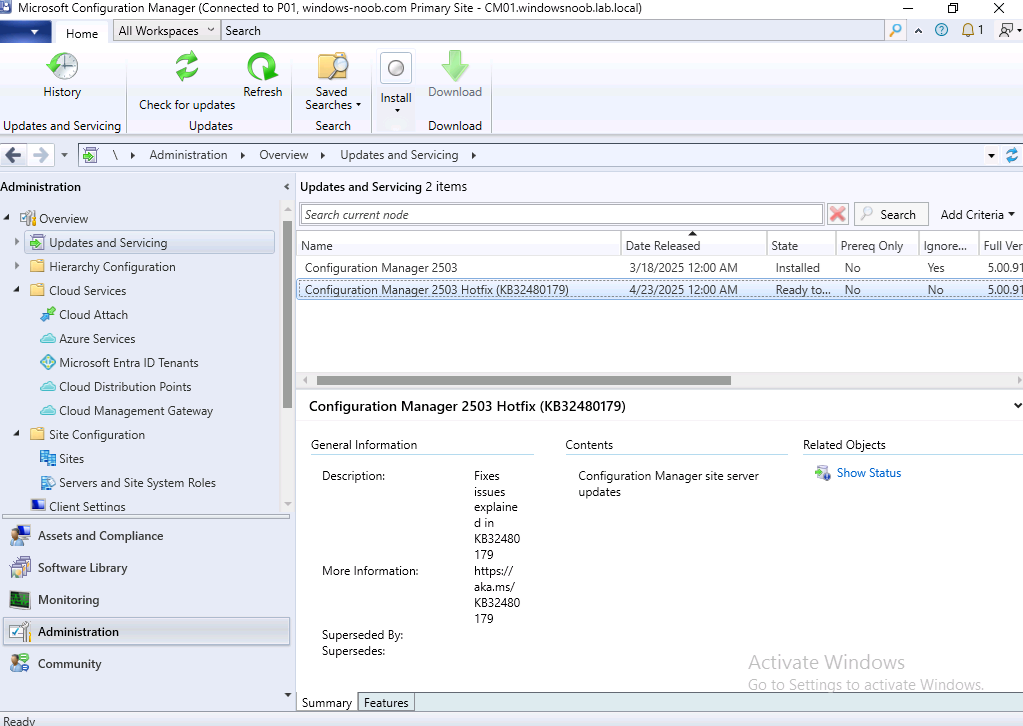Image resolution: width=1023 pixels, height=726 pixels.
Task: Open the help question mark icon
Action: tap(941, 30)
